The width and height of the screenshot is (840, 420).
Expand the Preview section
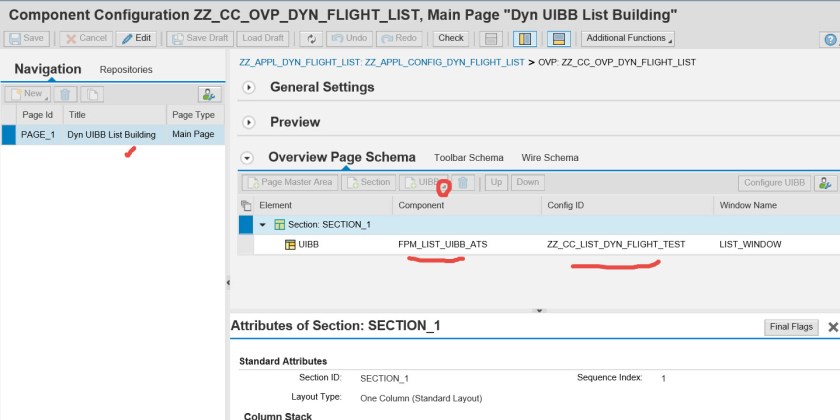(250, 122)
